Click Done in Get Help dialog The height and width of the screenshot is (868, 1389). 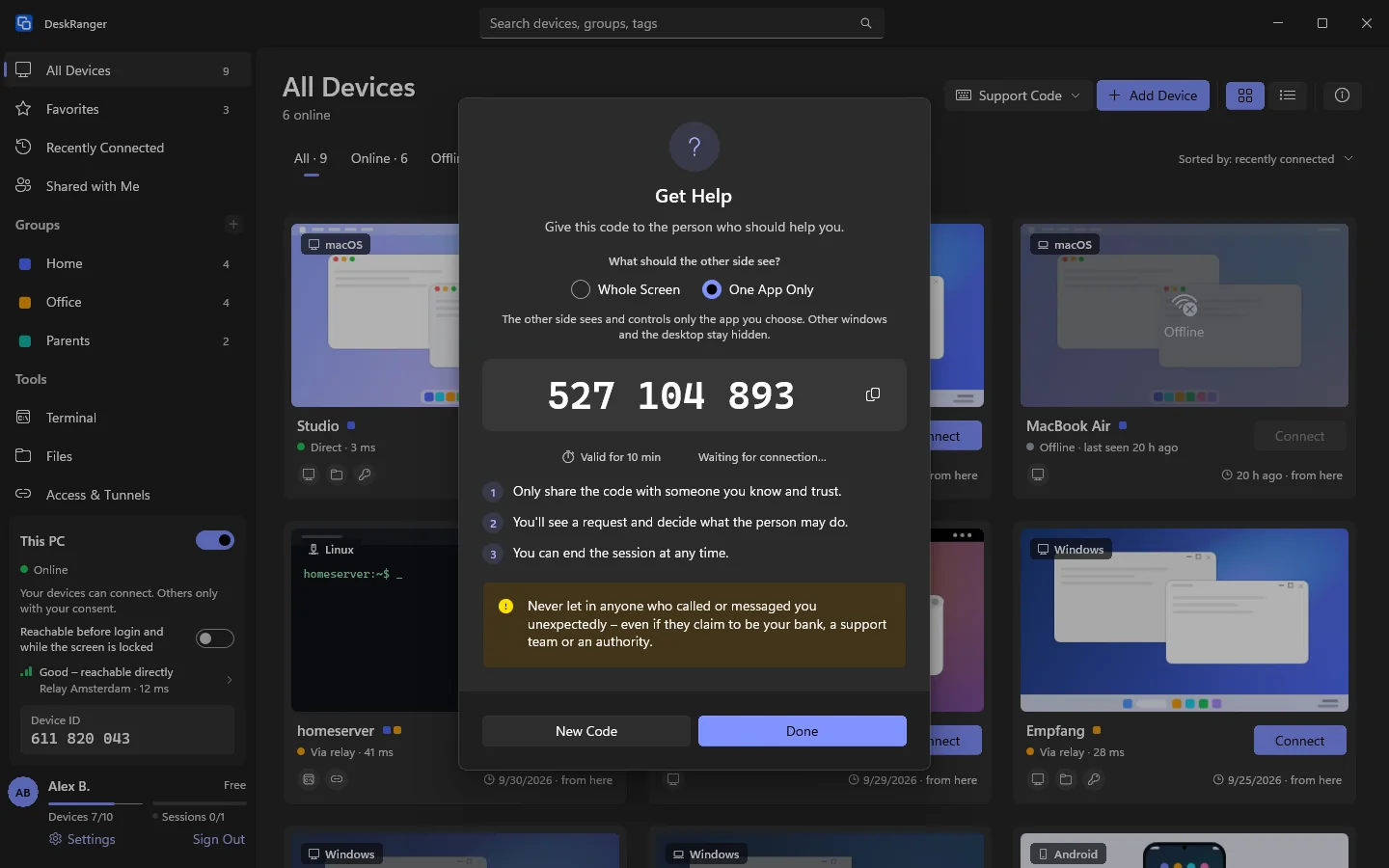click(x=803, y=731)
